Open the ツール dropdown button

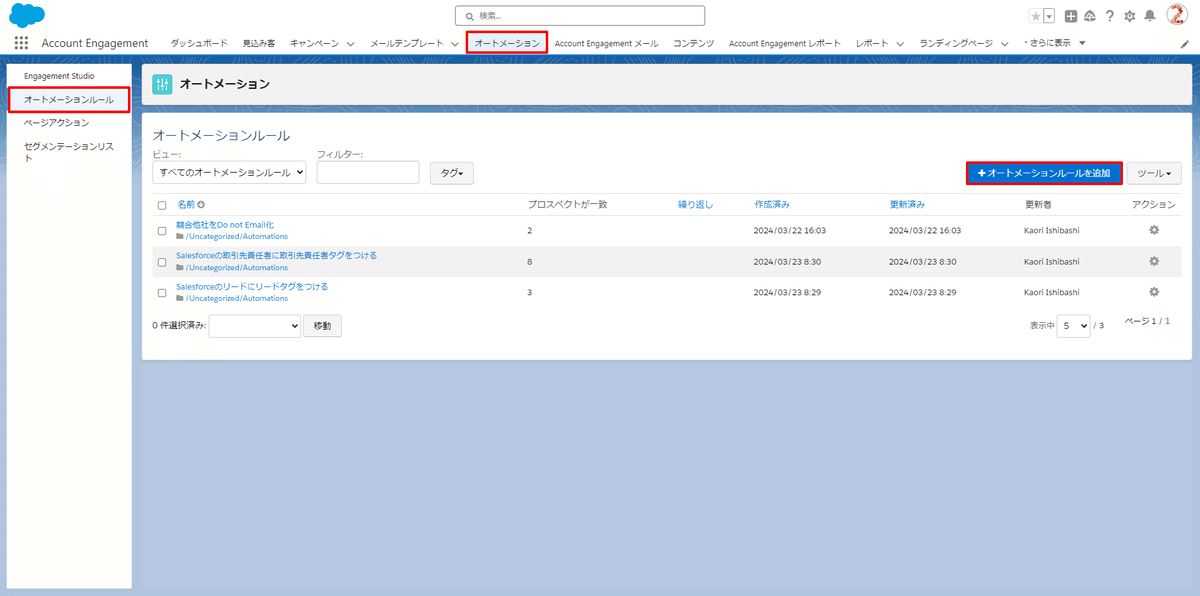coord(1154,173)
